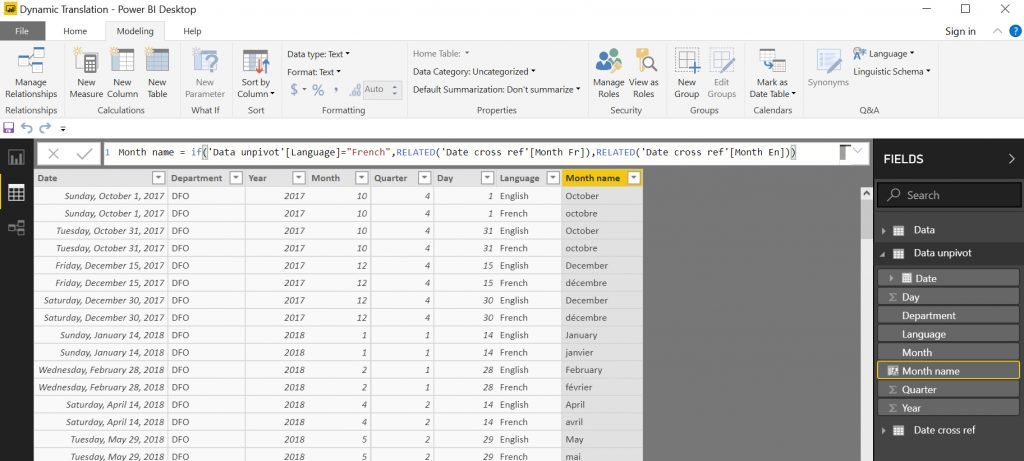Click the Sign in link

(x=959, y=31)
